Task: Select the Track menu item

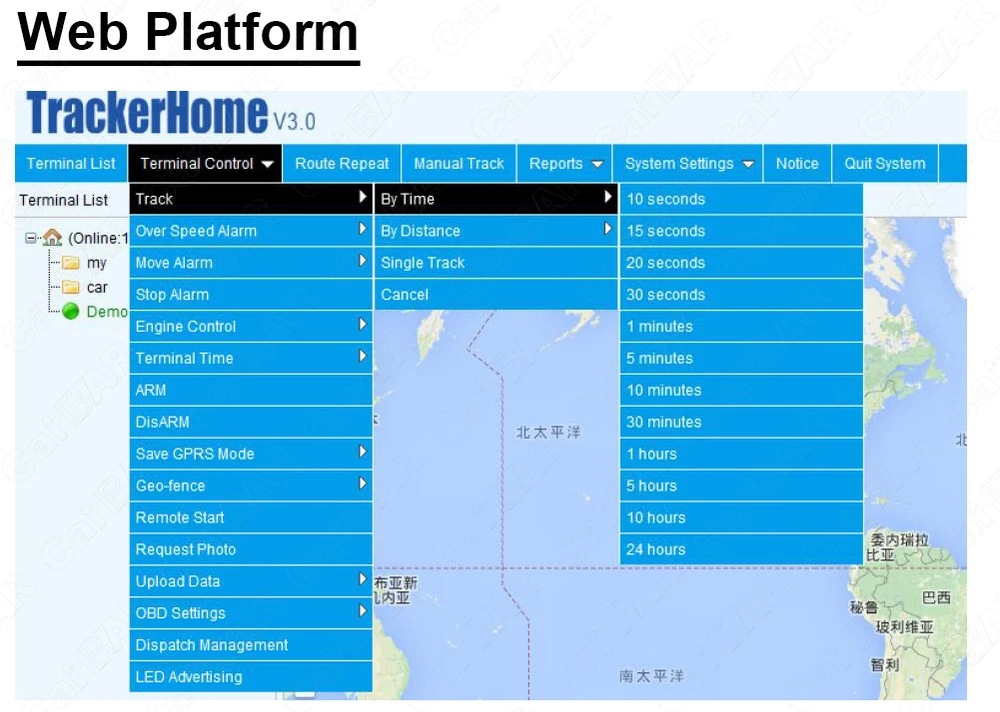Action: point(251,199)
